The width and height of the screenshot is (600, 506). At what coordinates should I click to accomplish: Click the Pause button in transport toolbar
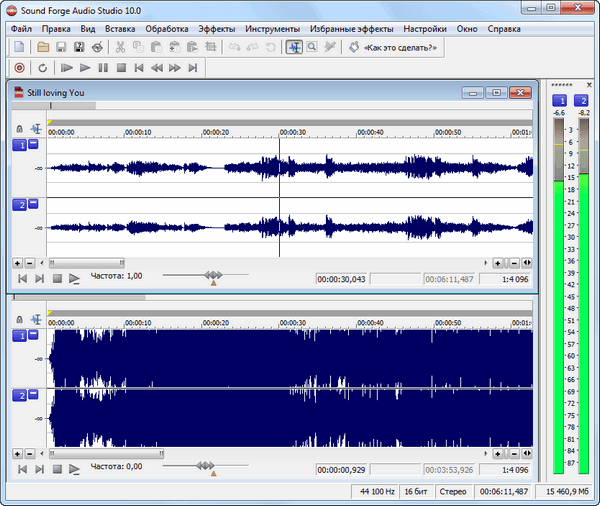coord(103,68)
